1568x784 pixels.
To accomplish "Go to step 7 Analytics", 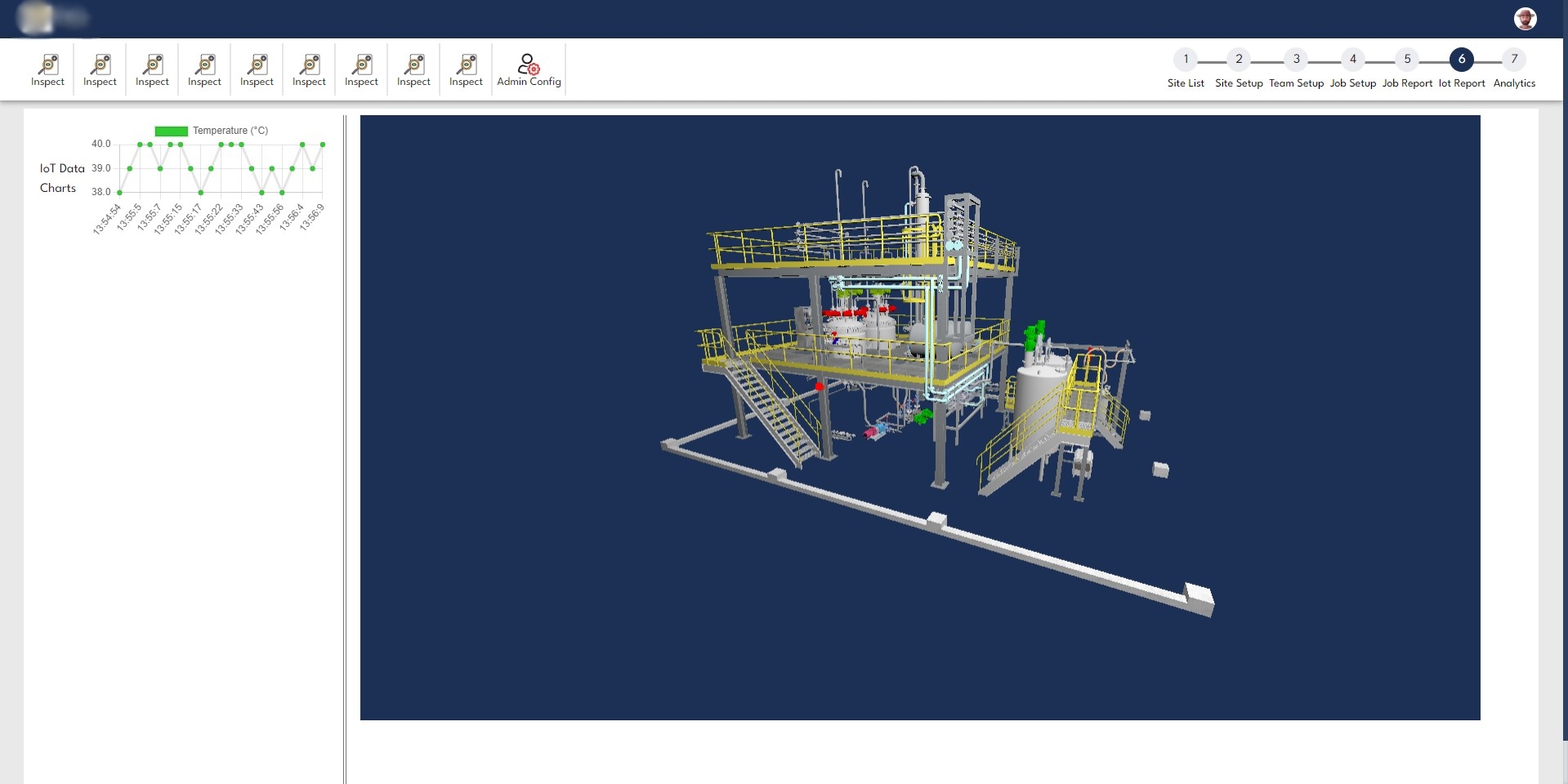I will (1514, 69).
